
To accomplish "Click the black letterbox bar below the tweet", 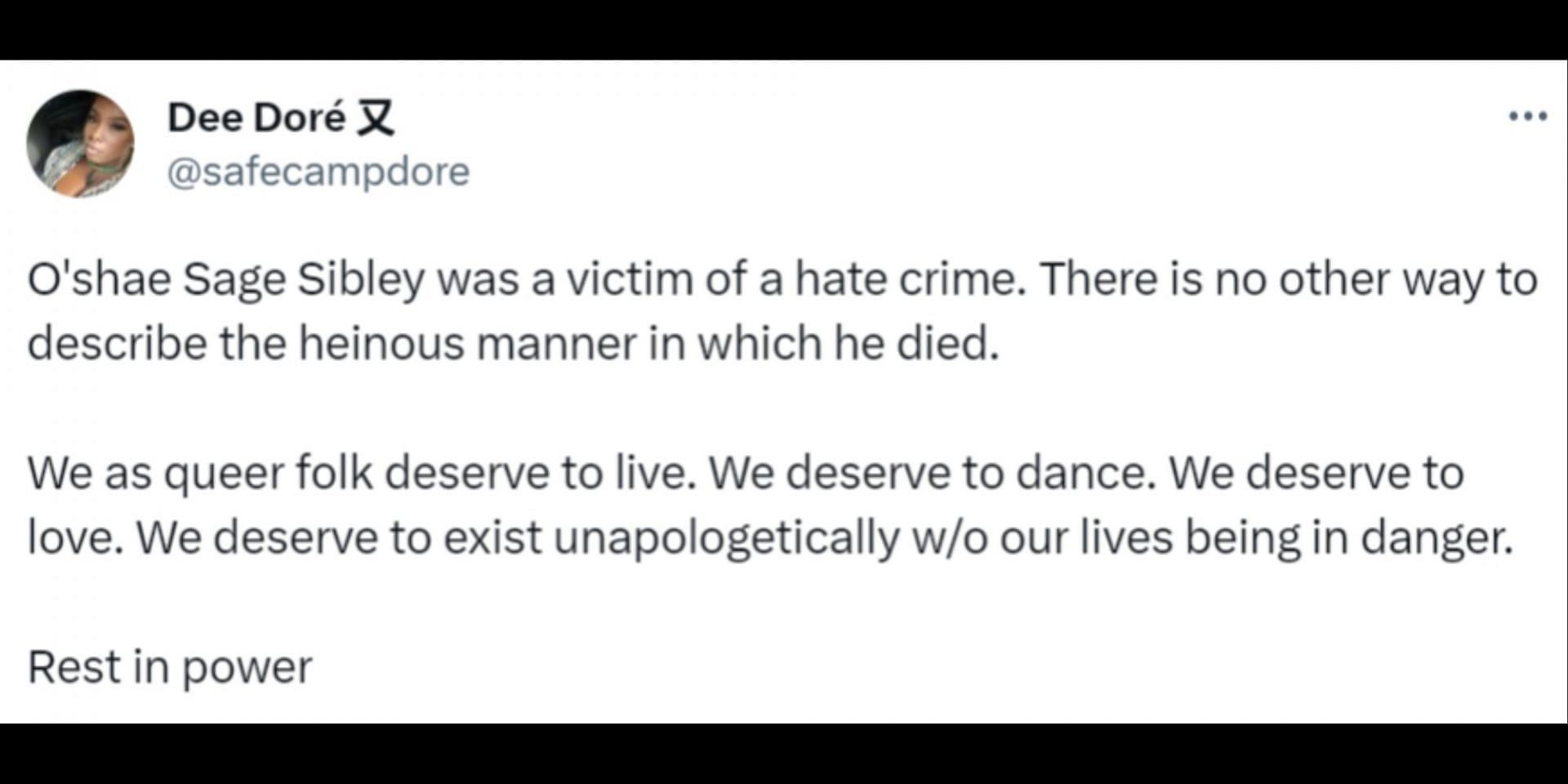I will [784, 754].
